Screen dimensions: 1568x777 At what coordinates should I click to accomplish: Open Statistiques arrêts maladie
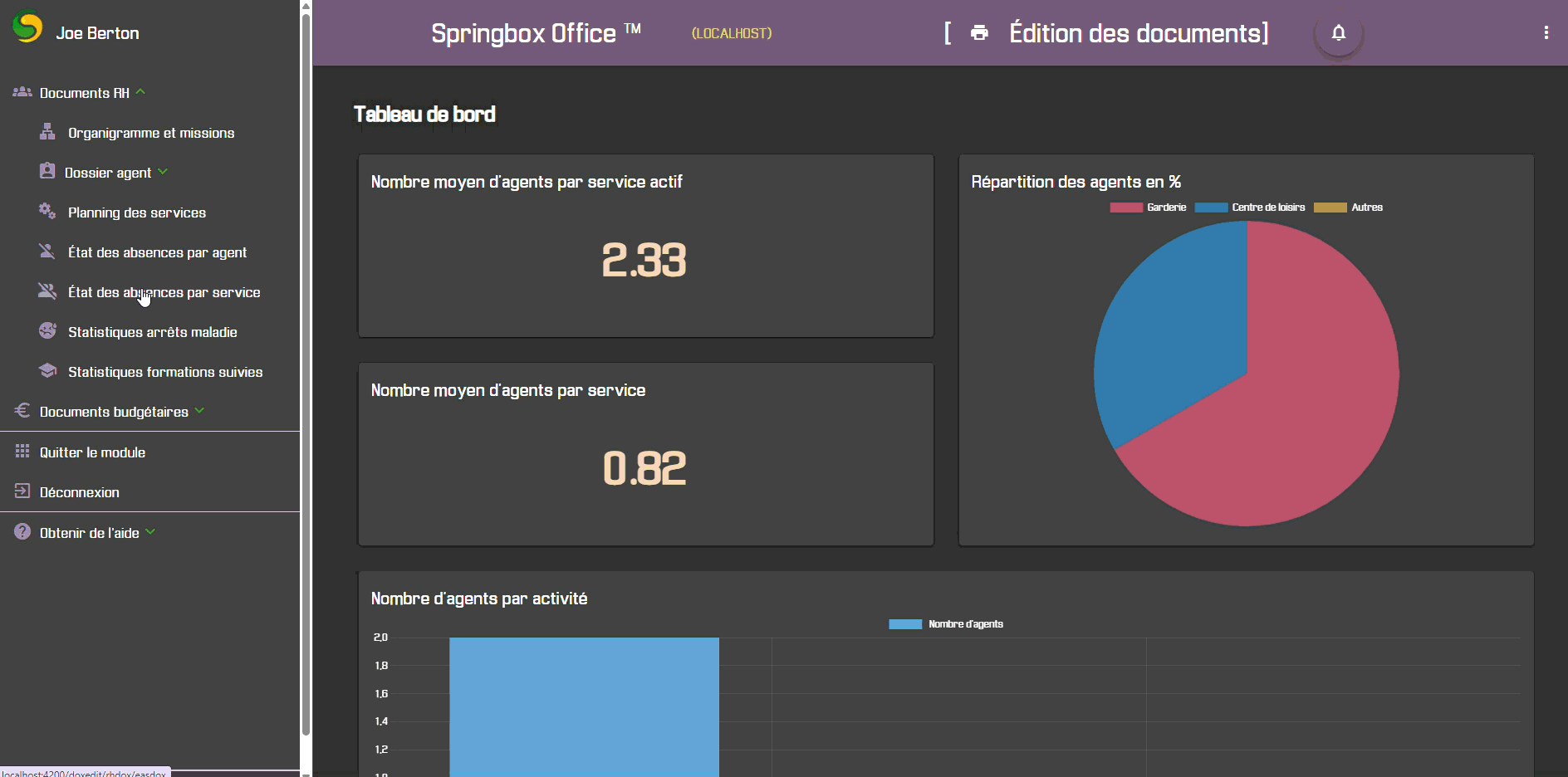pos(153,332)
